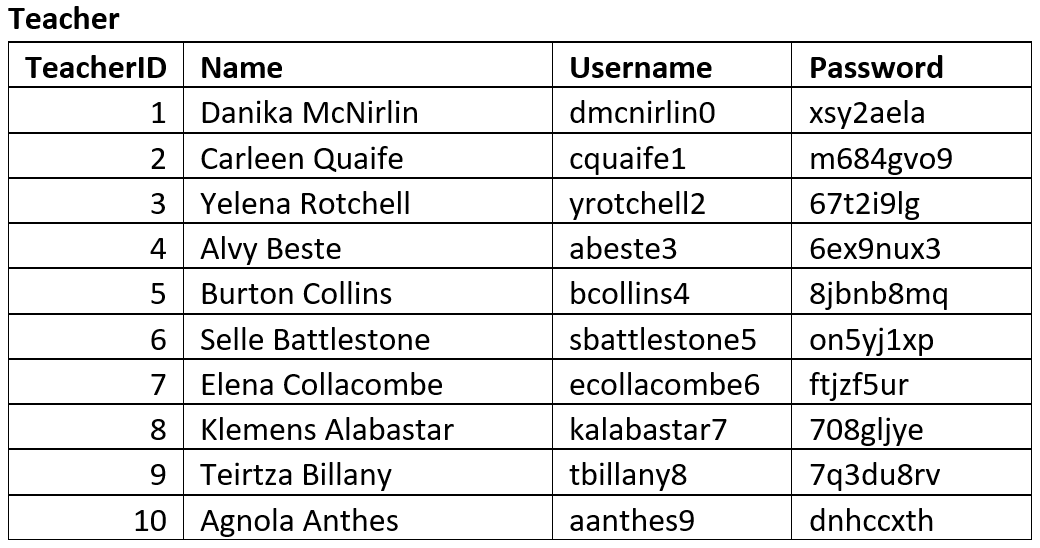
Task: Select the bcollins4 username cell
Action: click(x=629, y=294)
